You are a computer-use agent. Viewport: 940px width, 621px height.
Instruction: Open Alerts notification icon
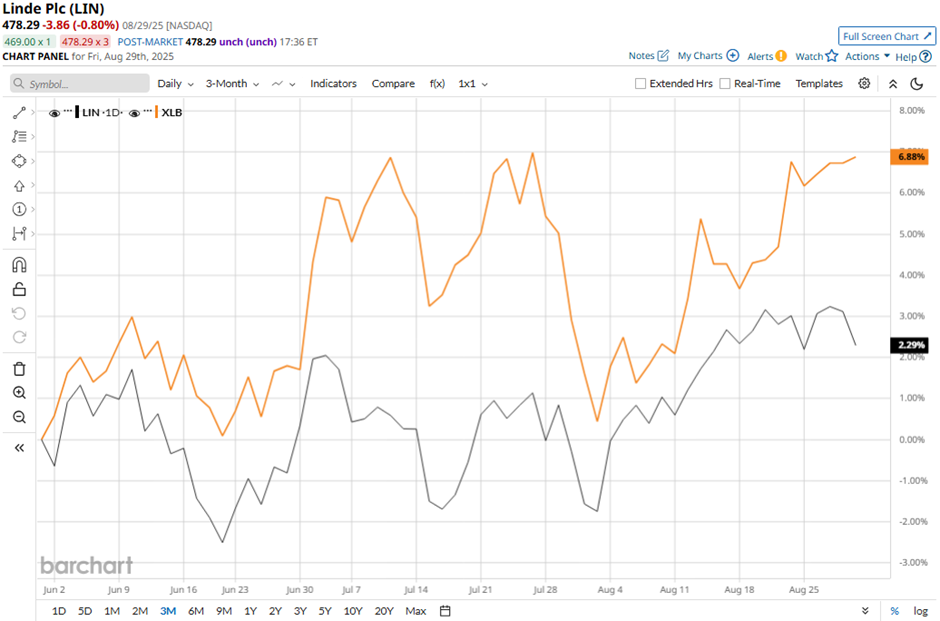tap(781, 56)
